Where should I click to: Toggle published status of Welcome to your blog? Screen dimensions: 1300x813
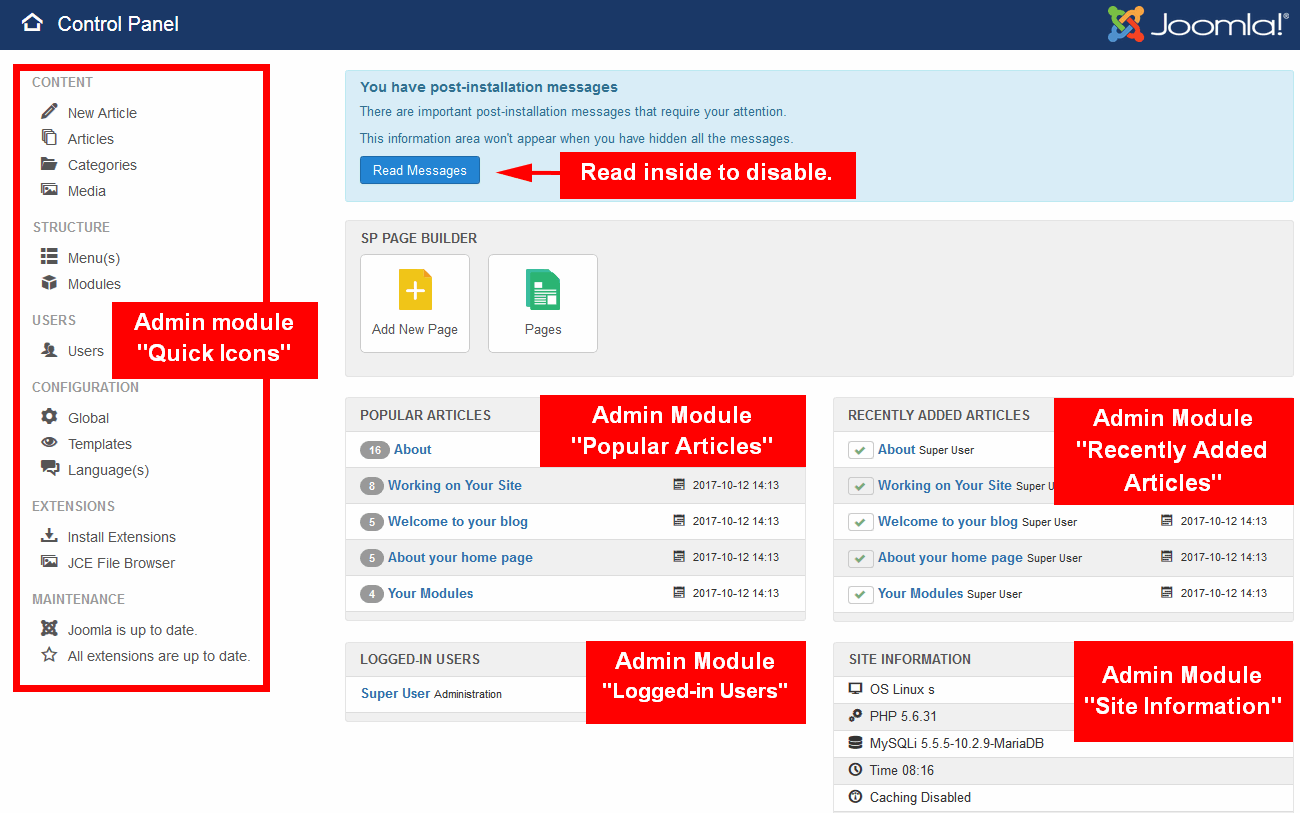[860, 522]
